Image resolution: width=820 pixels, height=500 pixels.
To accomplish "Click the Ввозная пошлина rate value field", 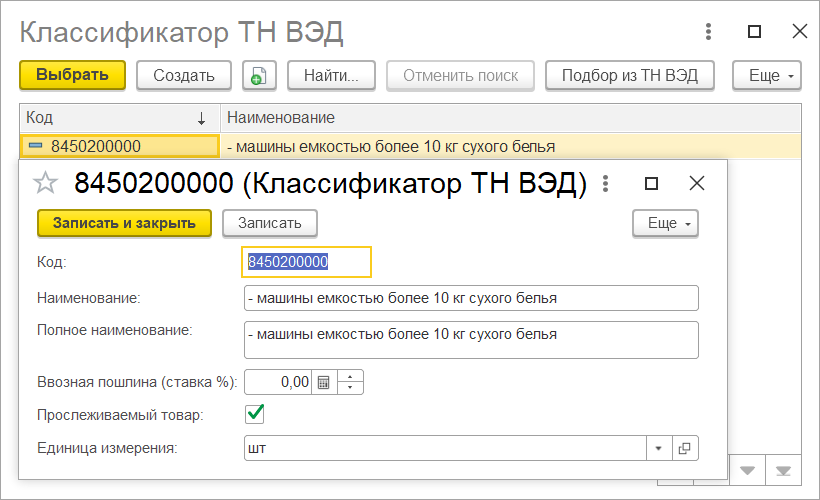I will [x=278, y=382].
